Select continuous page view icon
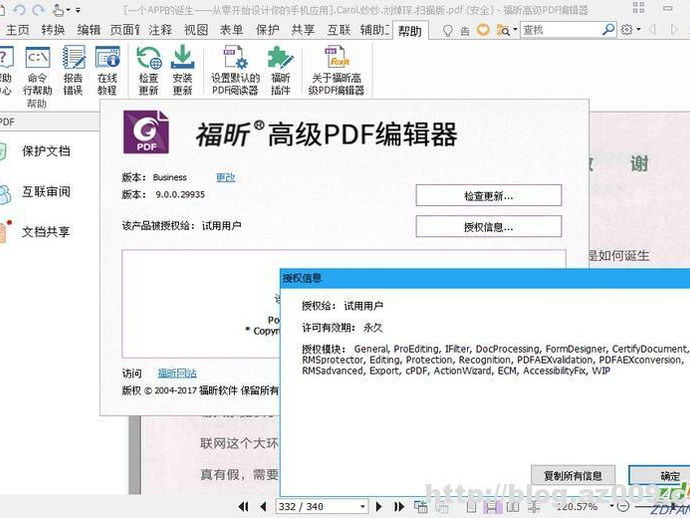This screenshot has width=690, height=518. (x=492, y=507)
